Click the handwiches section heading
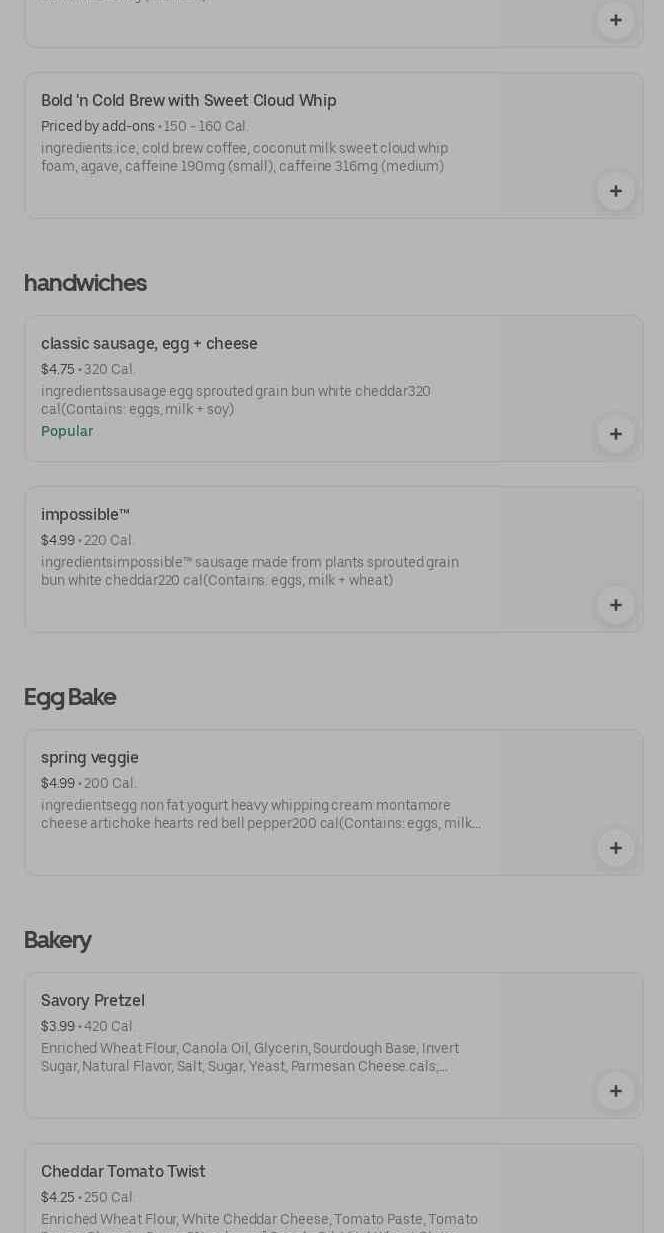The width and height of the screenshot is (664, 1233). (x=85, y=283)
